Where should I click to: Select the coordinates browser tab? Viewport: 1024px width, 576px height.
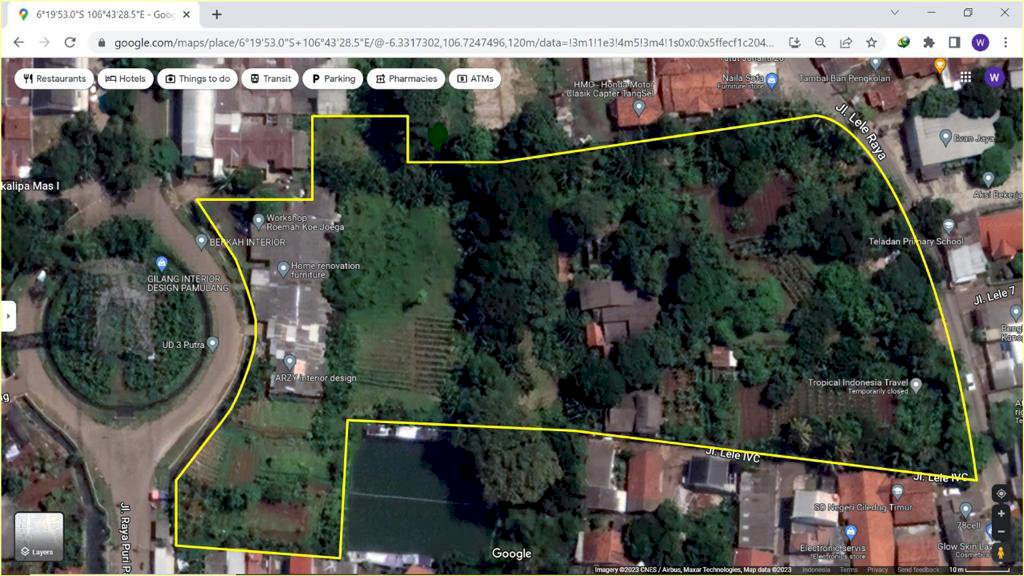coord(95,15)
